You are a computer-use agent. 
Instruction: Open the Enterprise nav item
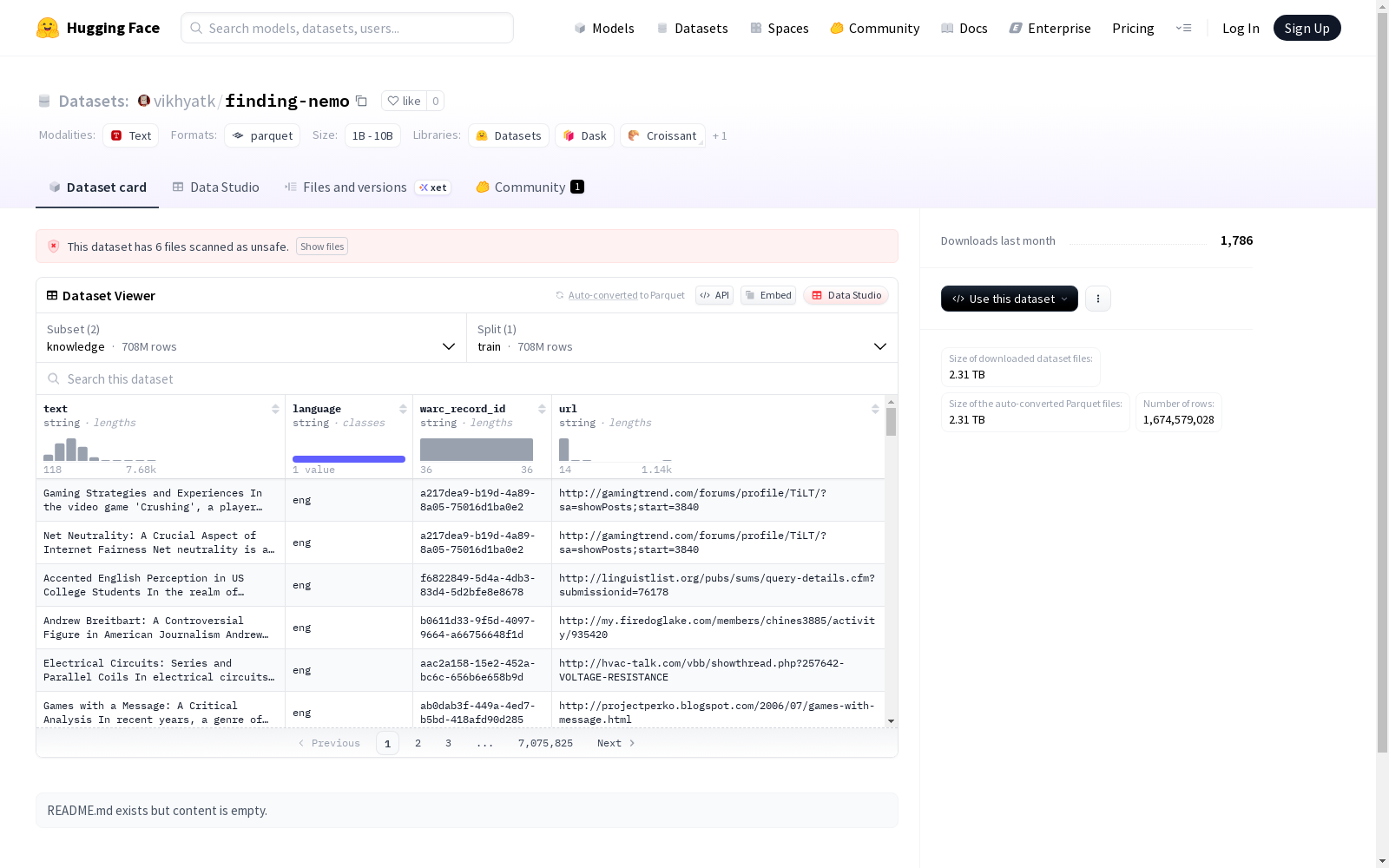(1050, 28)
